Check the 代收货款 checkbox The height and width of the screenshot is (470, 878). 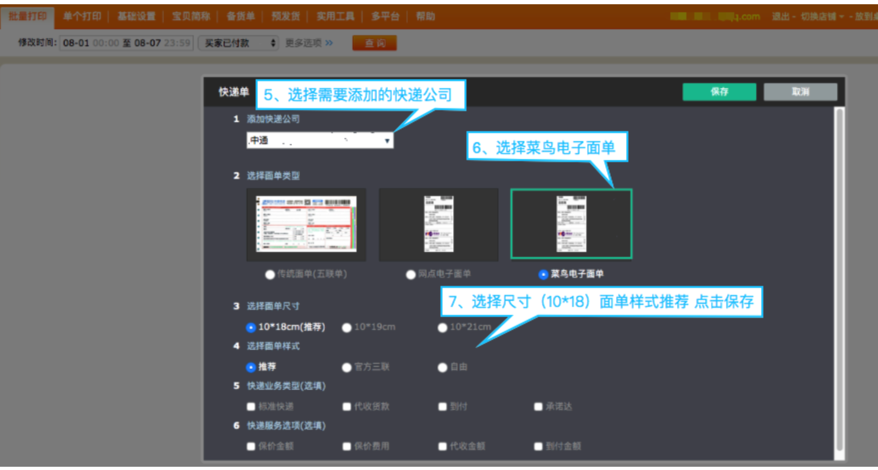coord(347,407)
